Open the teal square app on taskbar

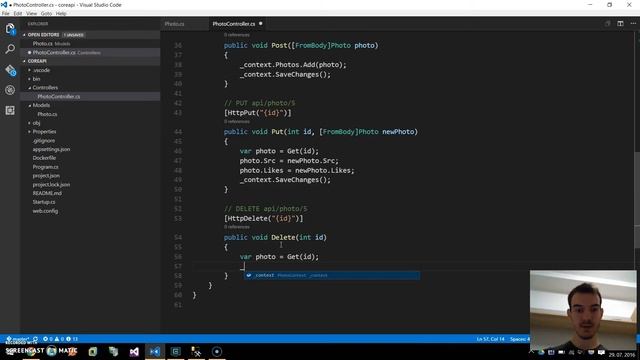pos(176,351)
